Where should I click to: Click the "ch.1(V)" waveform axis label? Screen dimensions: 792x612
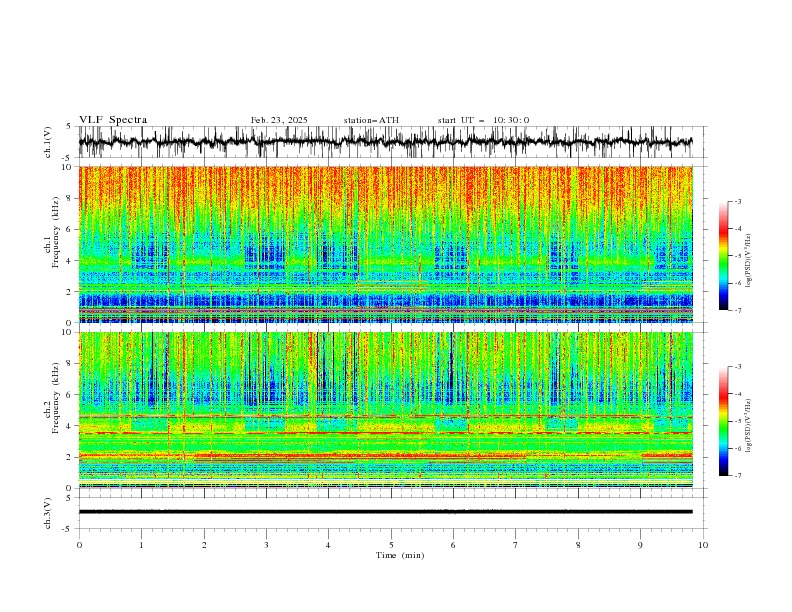(48, 142)
